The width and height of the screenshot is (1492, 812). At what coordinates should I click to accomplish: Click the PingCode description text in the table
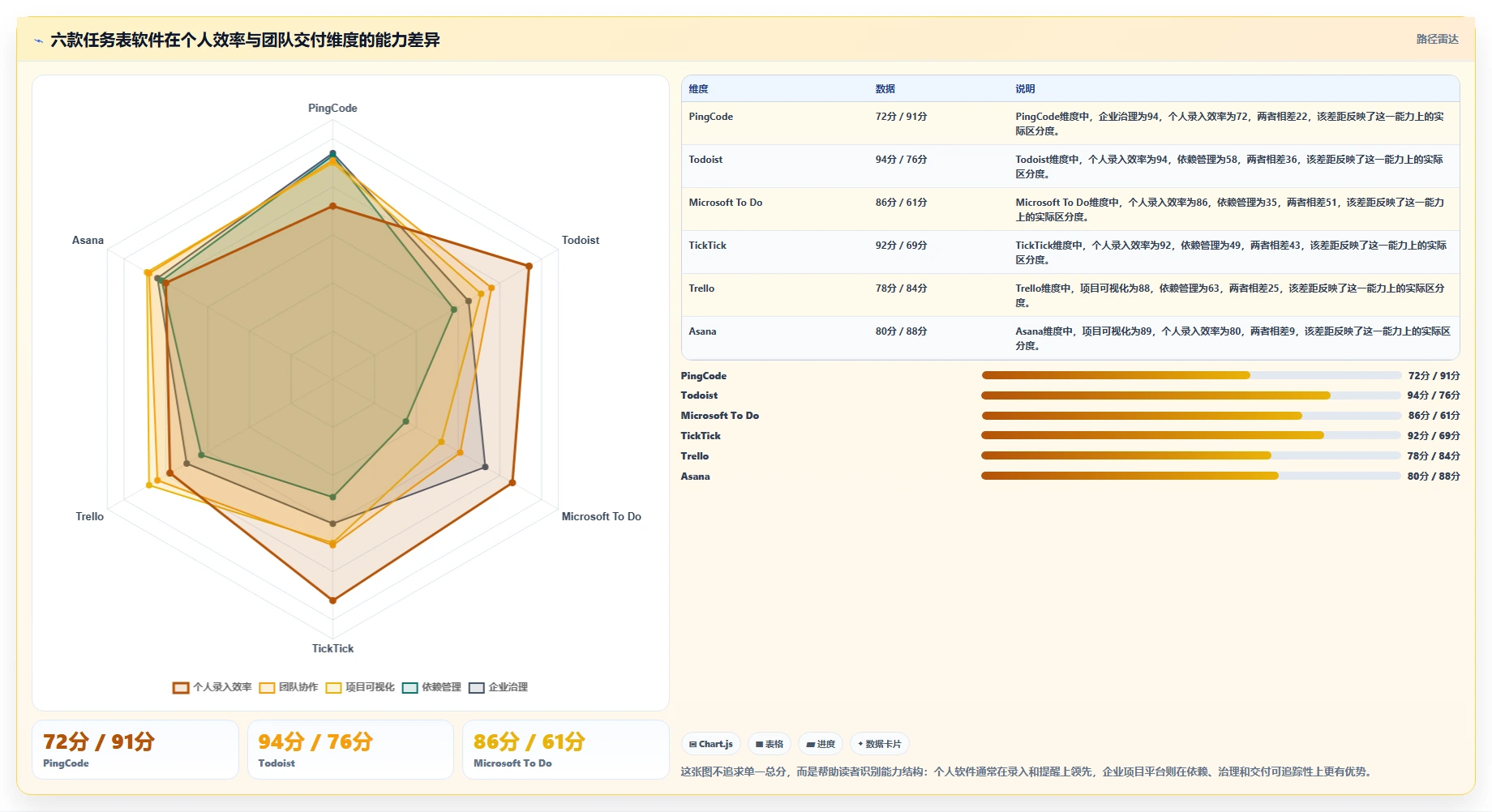point(1229,124)
